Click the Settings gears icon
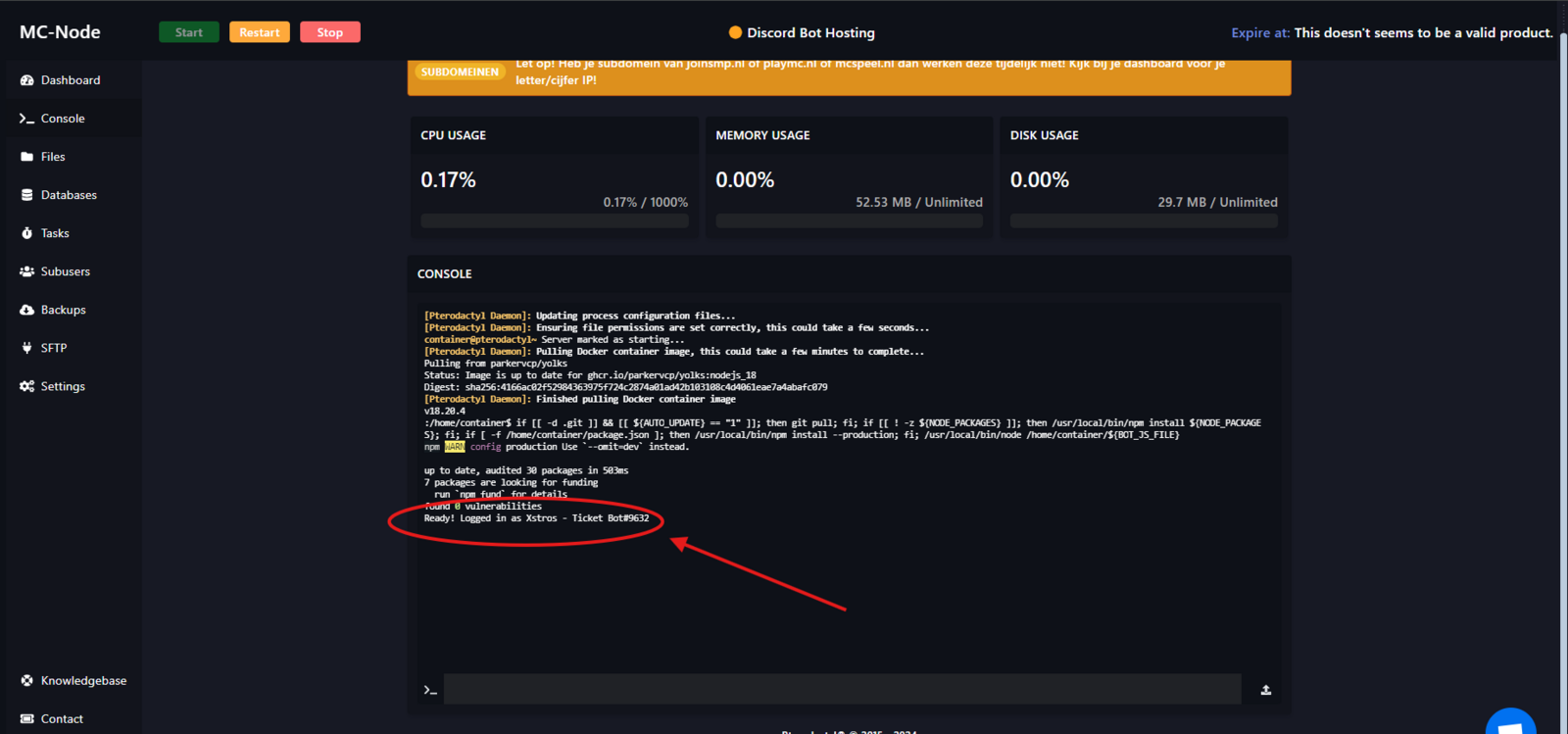Screen dimensions: 1568x734 [26, 386]
